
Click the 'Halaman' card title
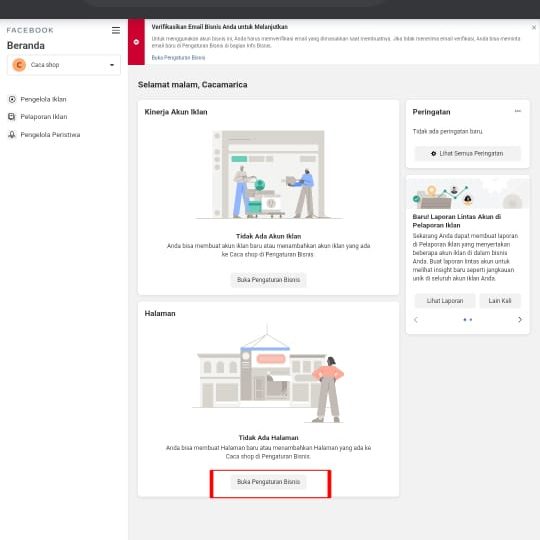click(160, 313)
